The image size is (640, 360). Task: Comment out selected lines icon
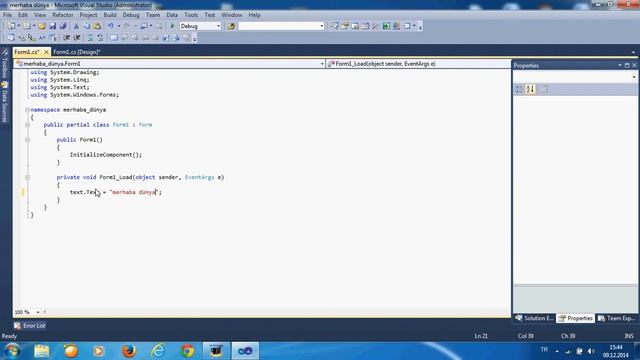click(x=90, y=38)
